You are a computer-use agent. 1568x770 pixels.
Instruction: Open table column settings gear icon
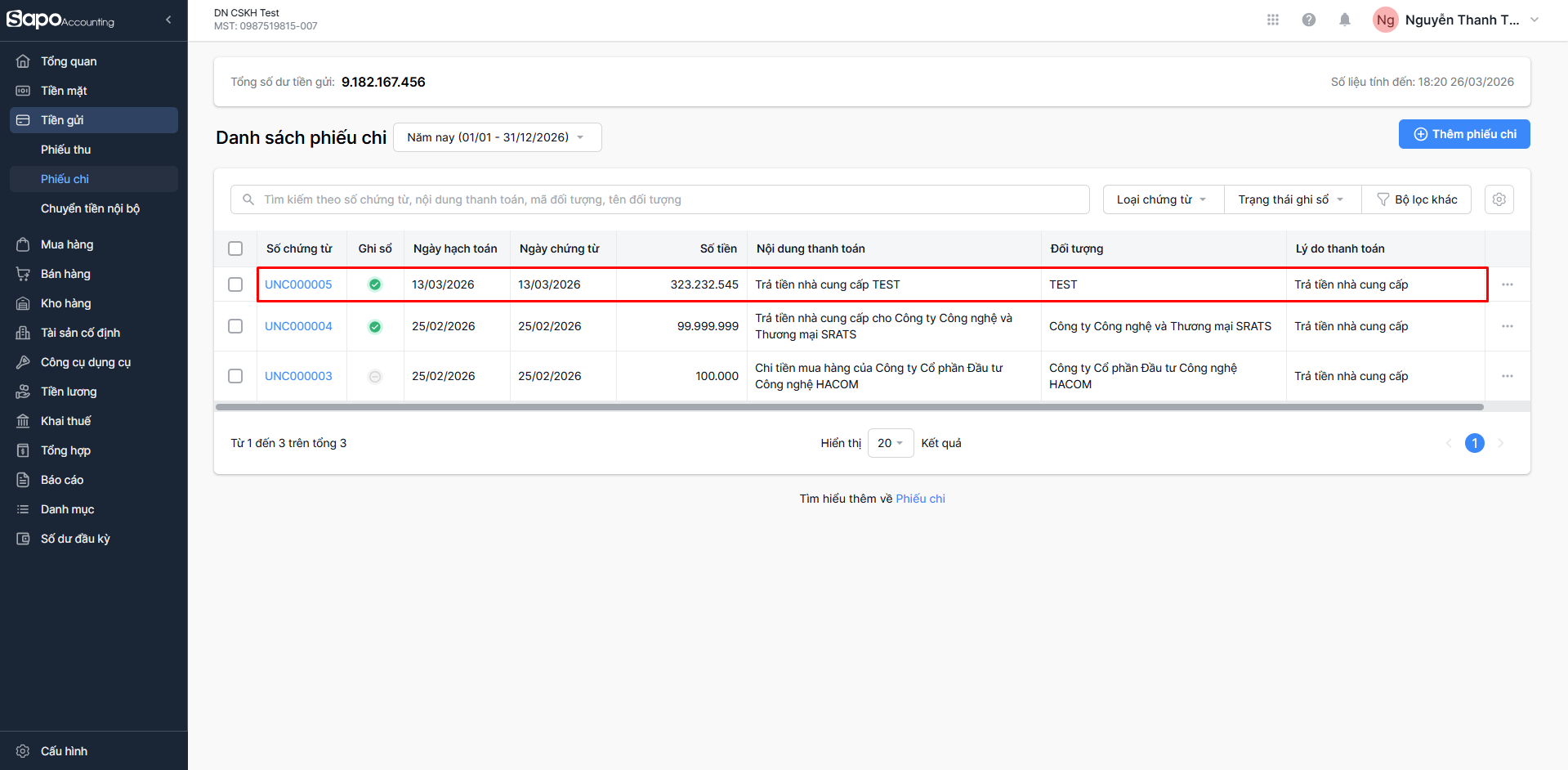pos(1499,199)
